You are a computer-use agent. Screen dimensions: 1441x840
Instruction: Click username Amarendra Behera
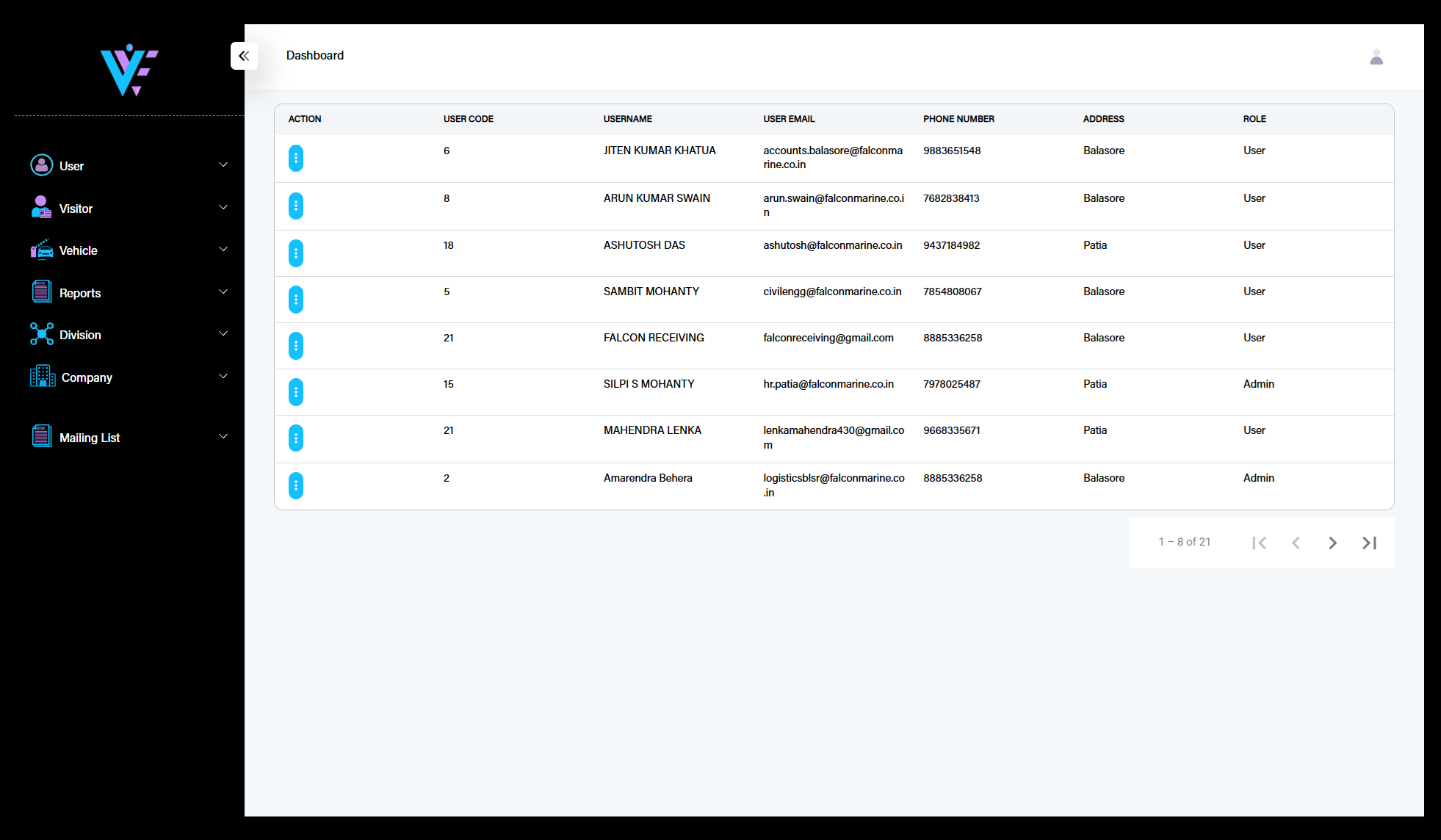point(648,478)
